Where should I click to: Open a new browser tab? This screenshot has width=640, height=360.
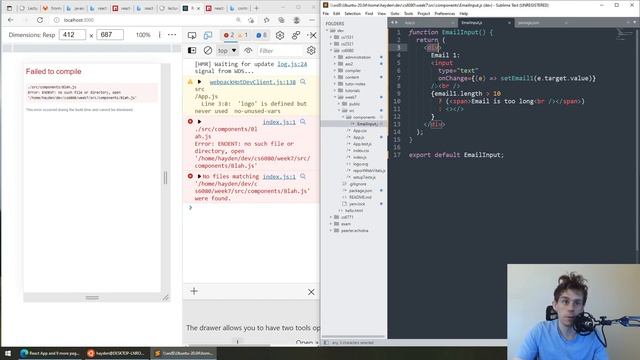[x=256, y=8]
